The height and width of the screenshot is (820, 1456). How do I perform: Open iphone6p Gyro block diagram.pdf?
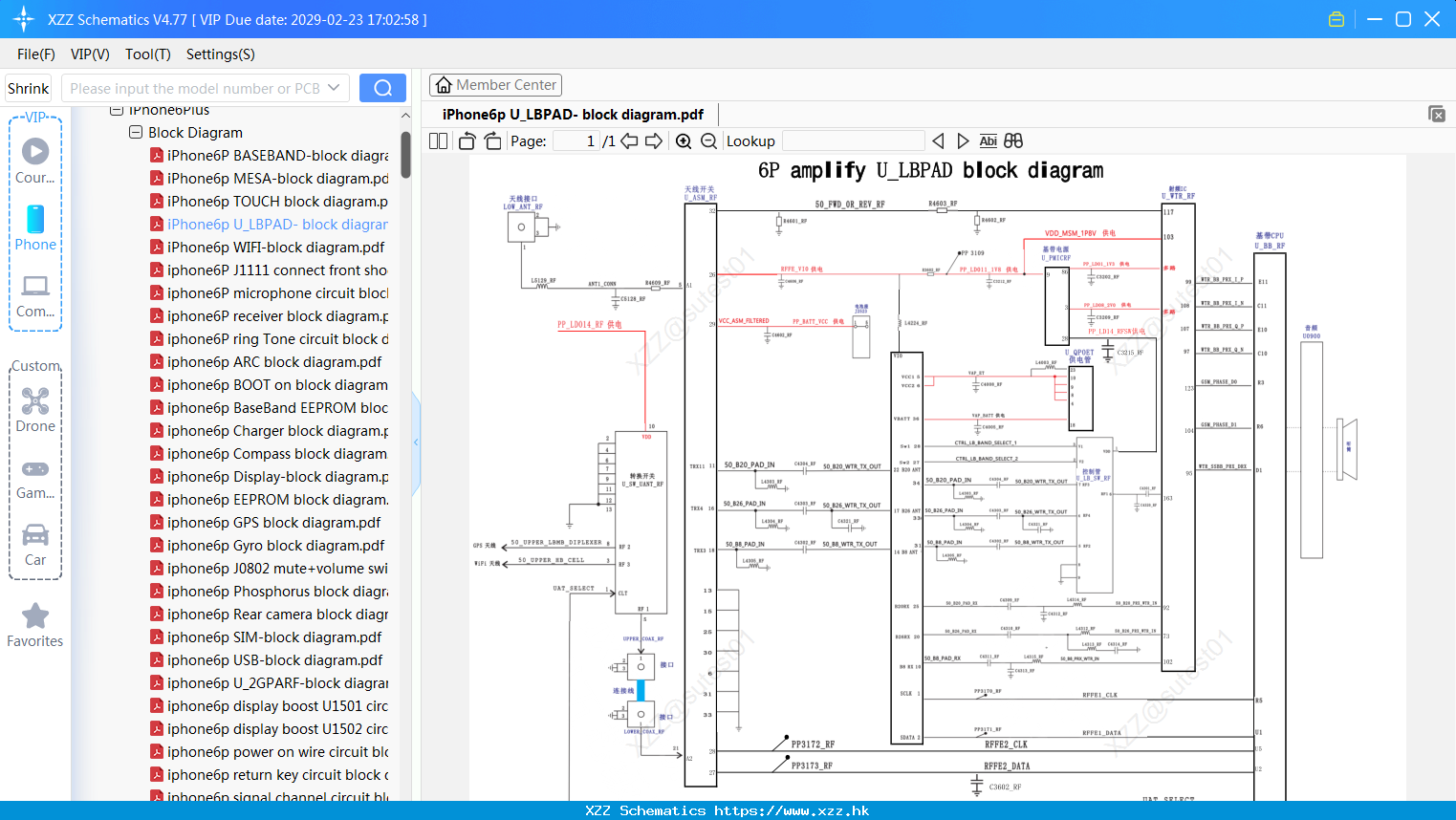click(x=267, y=546)
